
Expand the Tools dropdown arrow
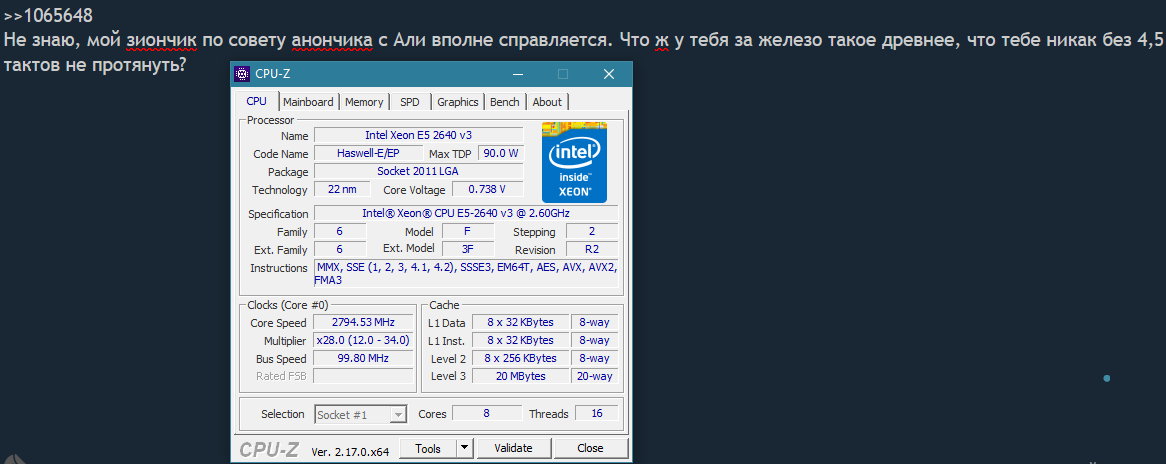coord(464,448)
